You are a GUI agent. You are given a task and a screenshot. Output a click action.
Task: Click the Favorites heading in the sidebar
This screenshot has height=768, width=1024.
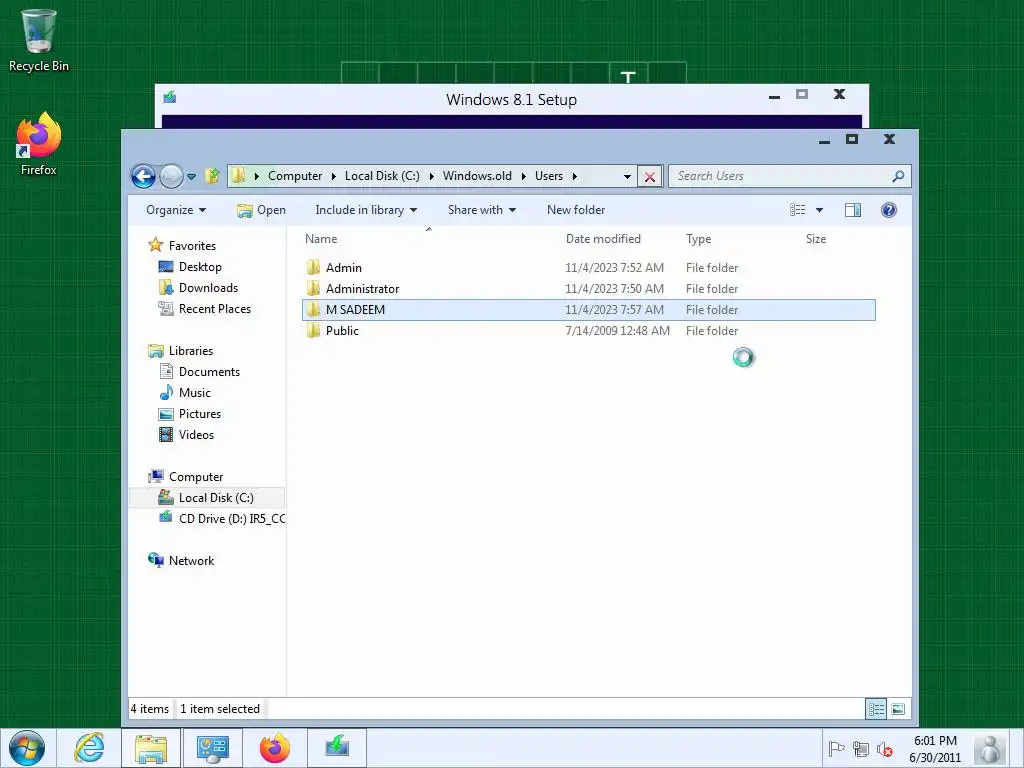coord(192,246)
